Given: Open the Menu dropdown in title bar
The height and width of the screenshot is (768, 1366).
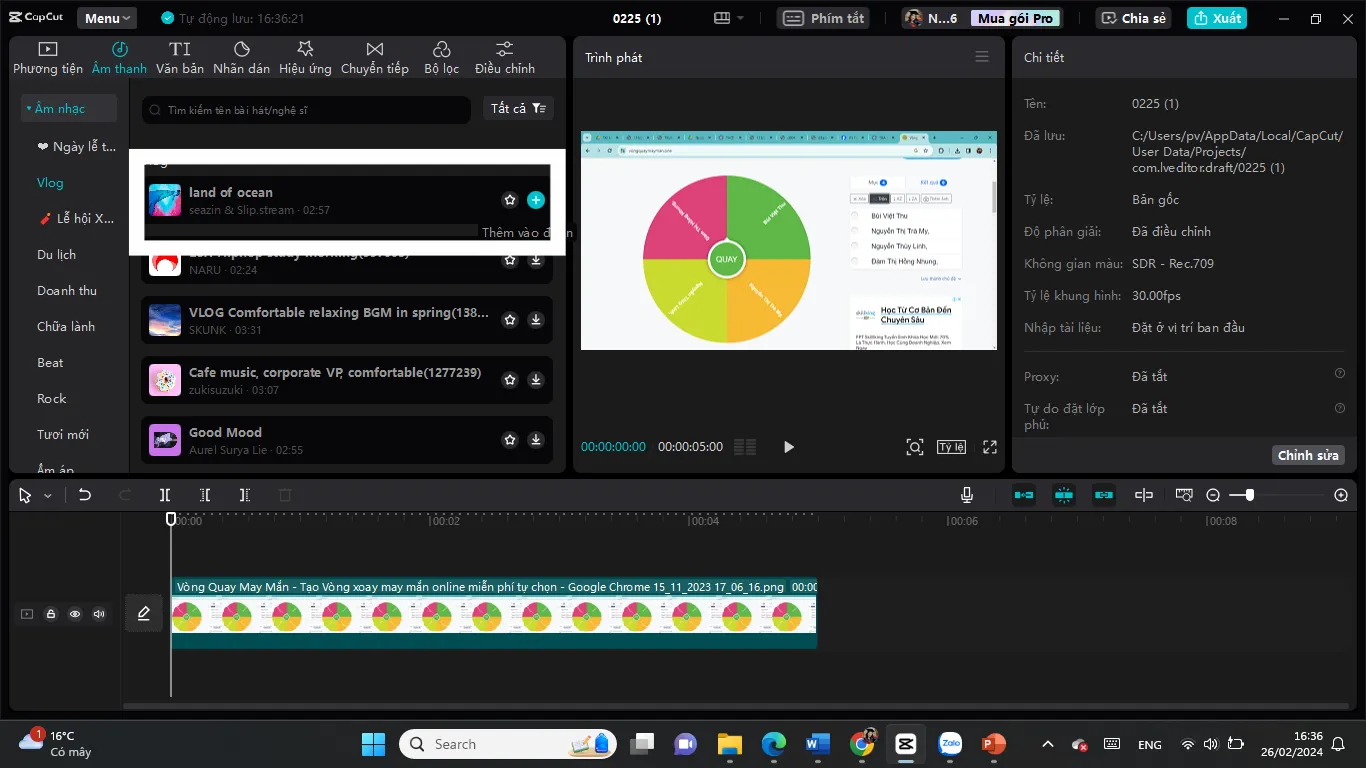Looking at the screenshot, I should point(108,18).
